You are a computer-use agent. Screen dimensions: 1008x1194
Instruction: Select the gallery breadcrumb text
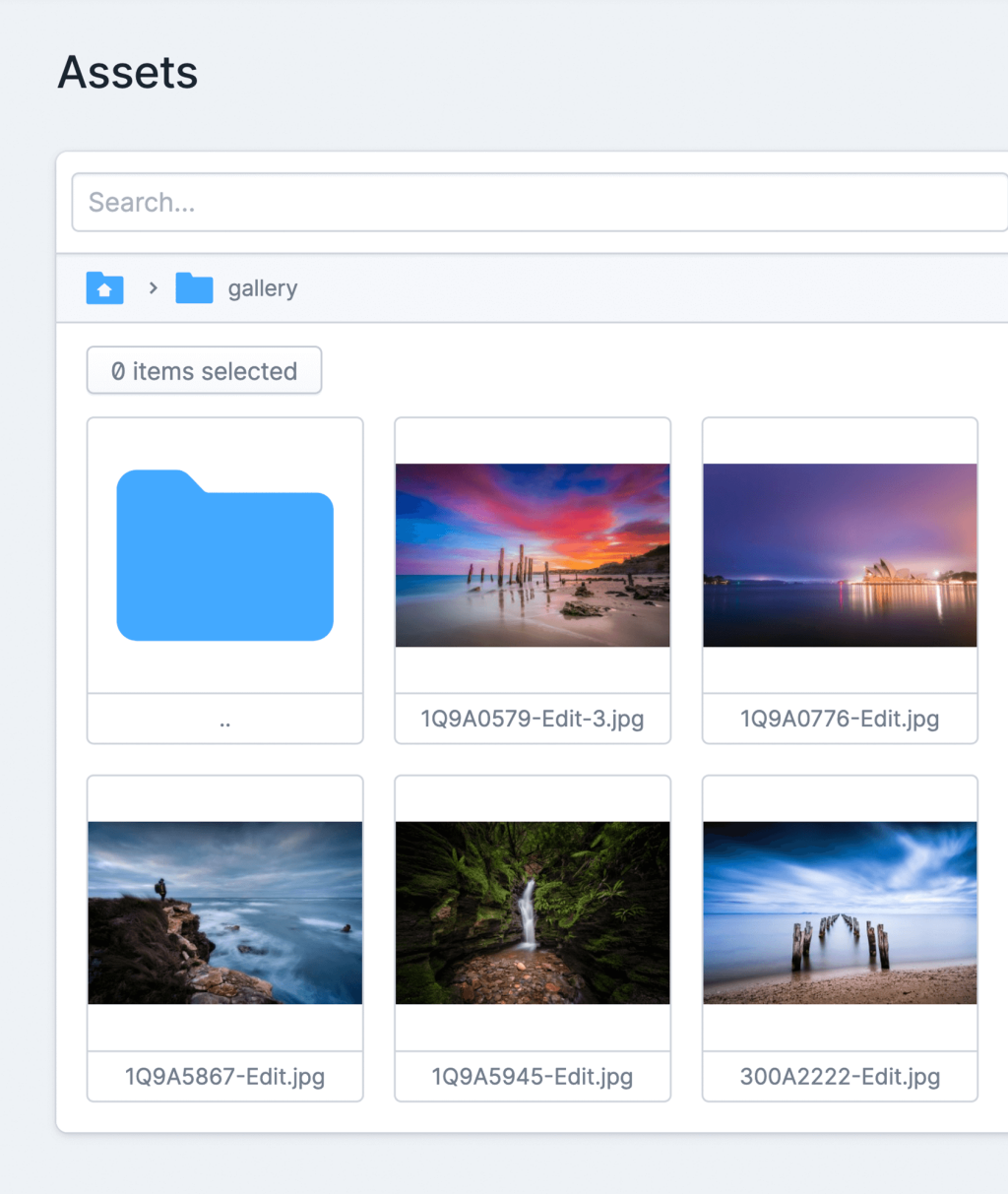tap(262, 288)
